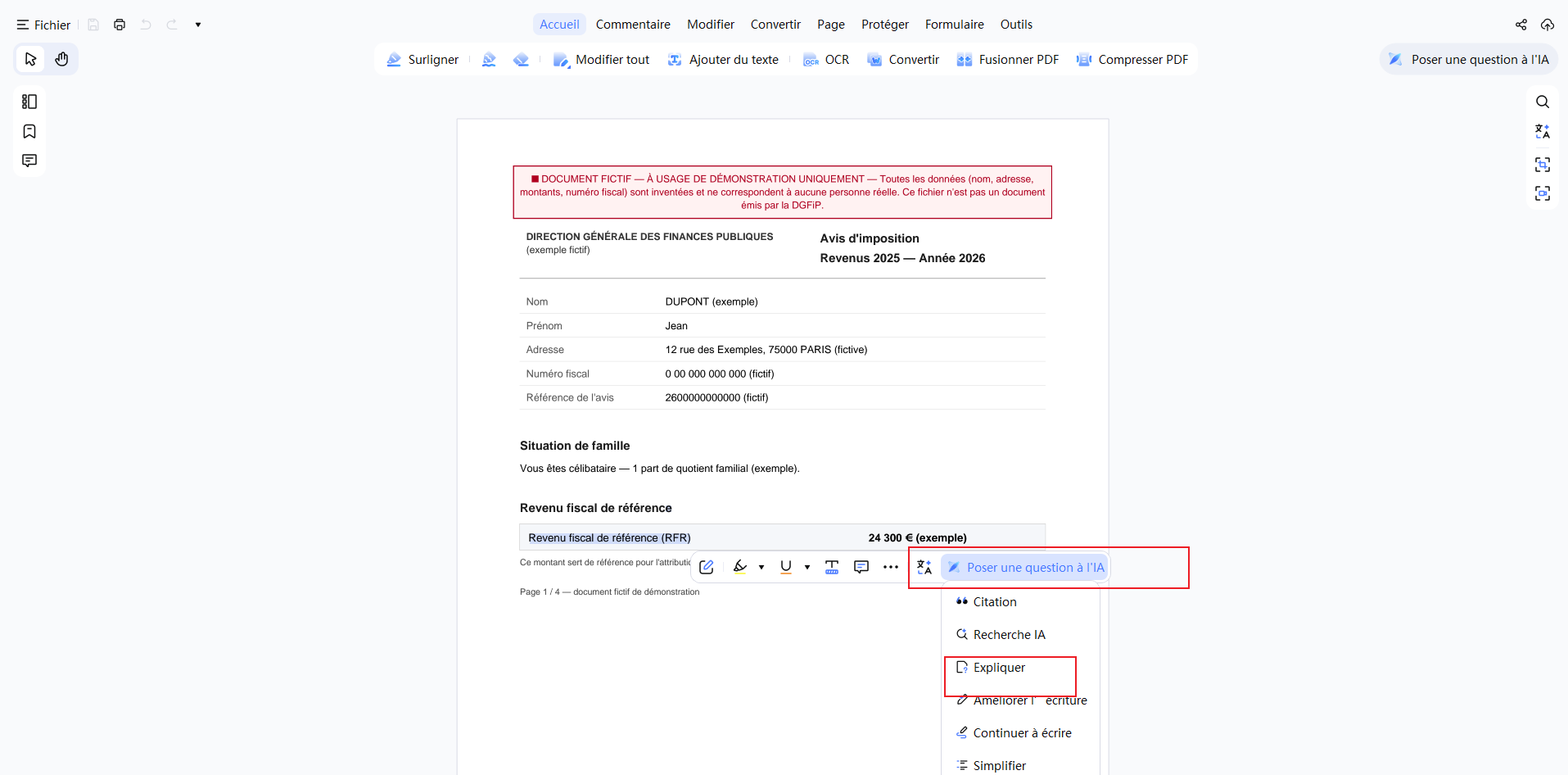Switch to the Accueil tab
1568x775 pixels.
point(559,25)
